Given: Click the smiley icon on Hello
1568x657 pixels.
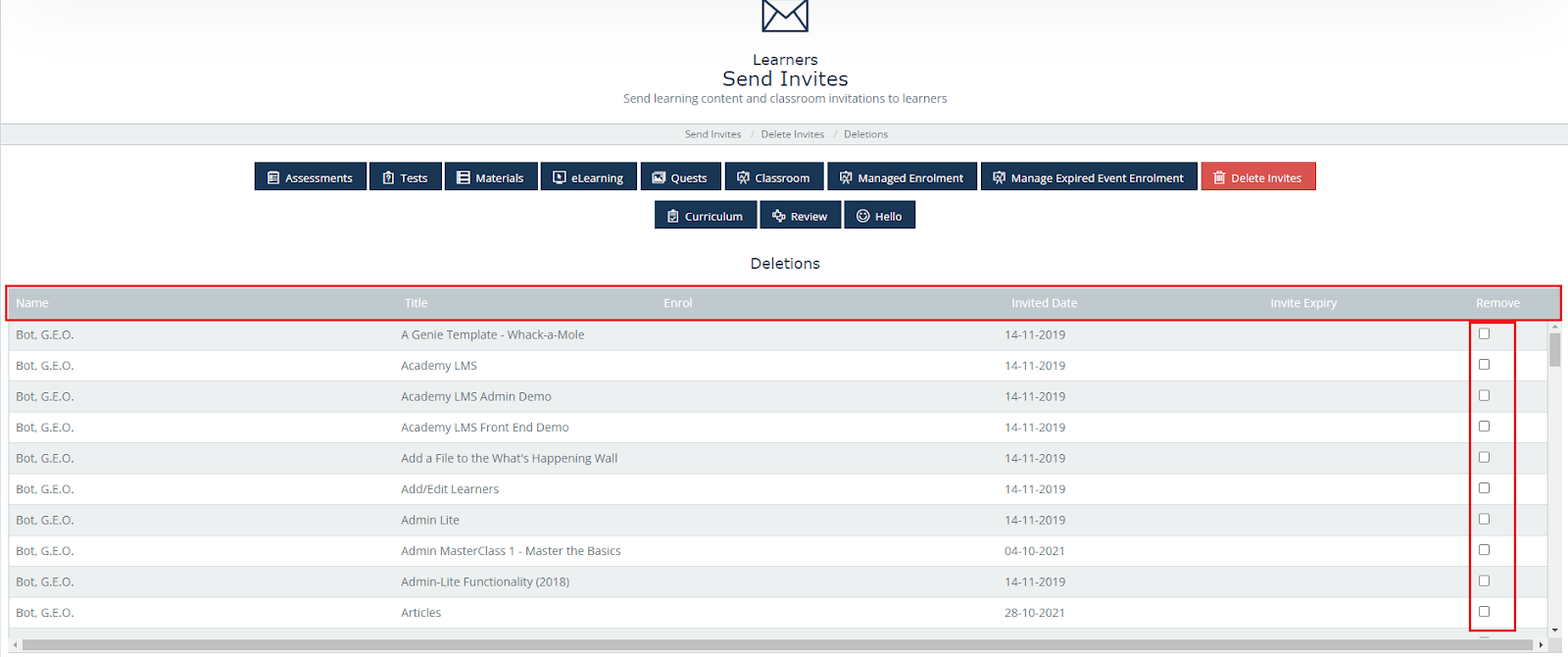Looking at the screenshot, I should 863,216.
